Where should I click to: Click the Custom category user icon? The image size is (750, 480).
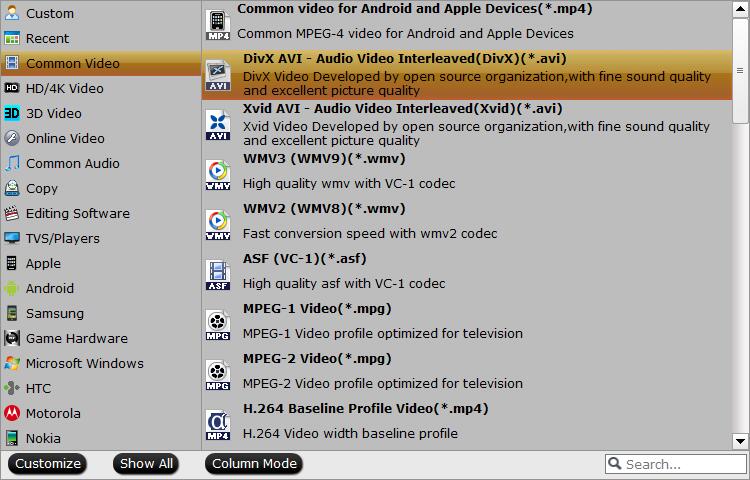click(12, 13)
